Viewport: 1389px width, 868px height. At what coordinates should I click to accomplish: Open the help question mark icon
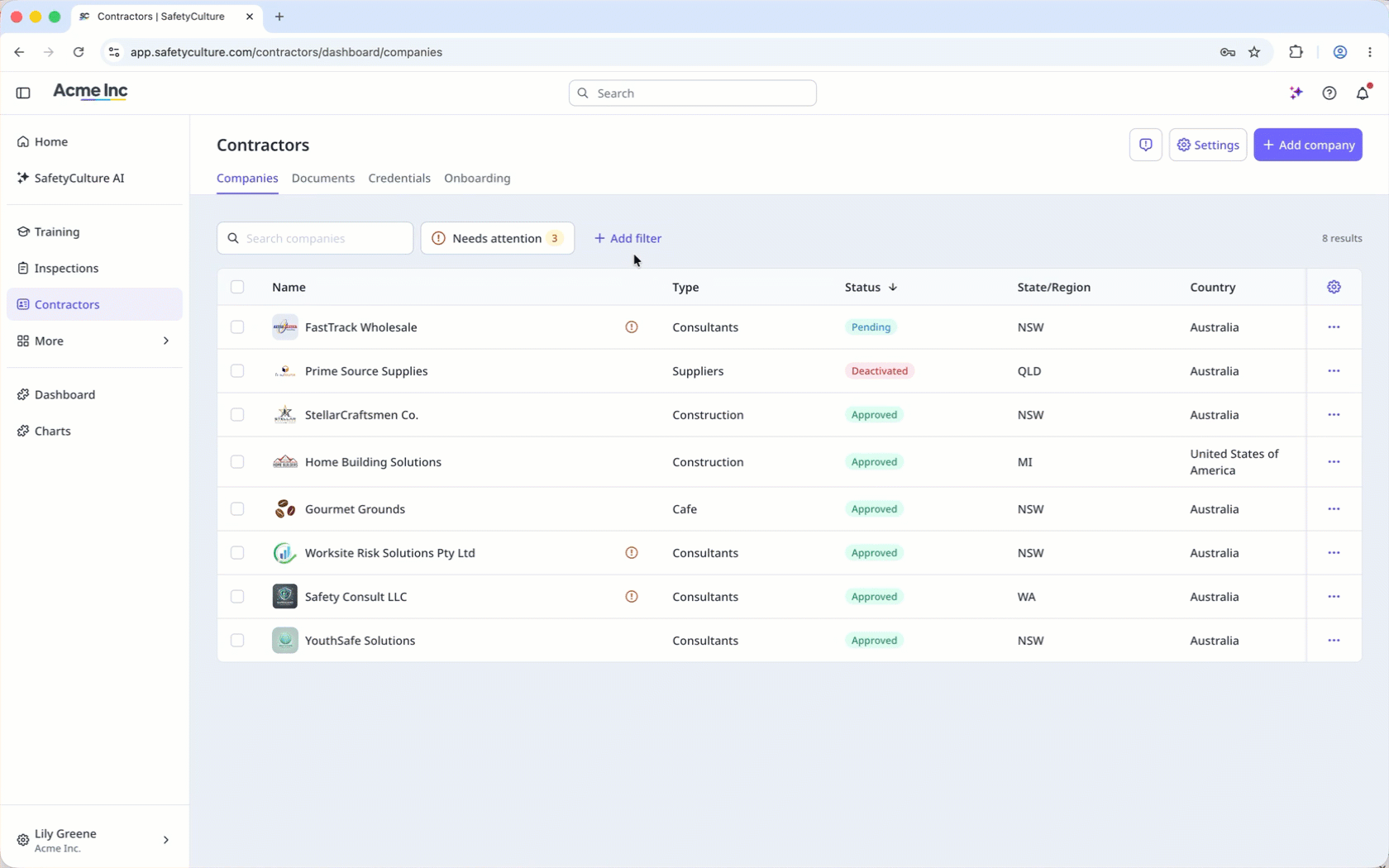pos(1329,93)
